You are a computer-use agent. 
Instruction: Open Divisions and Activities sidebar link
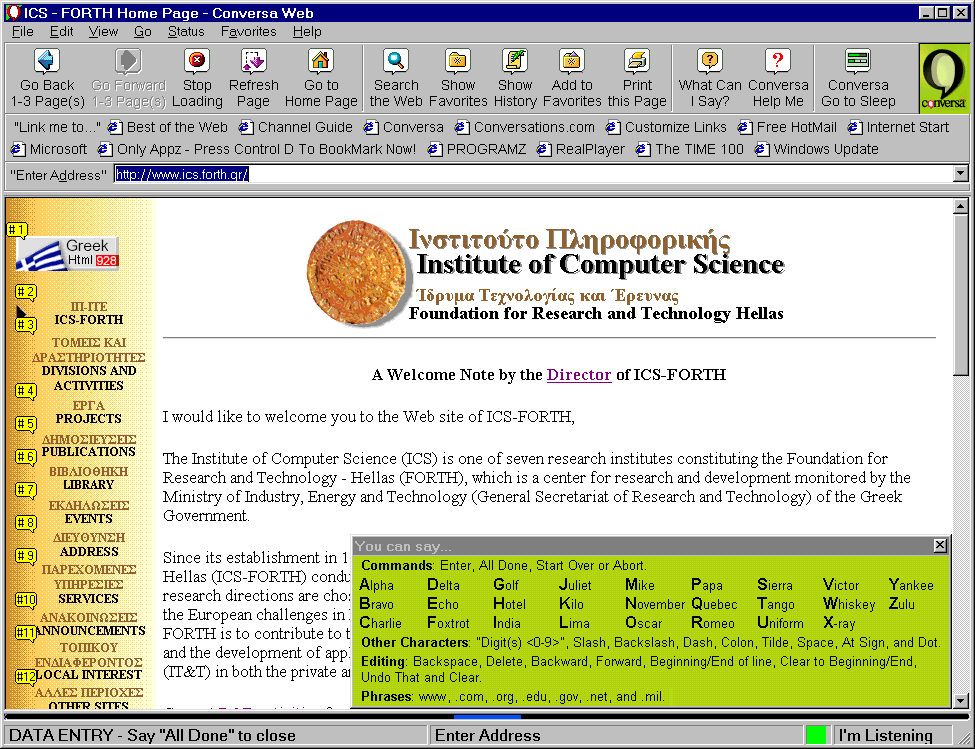coord(89,364)
